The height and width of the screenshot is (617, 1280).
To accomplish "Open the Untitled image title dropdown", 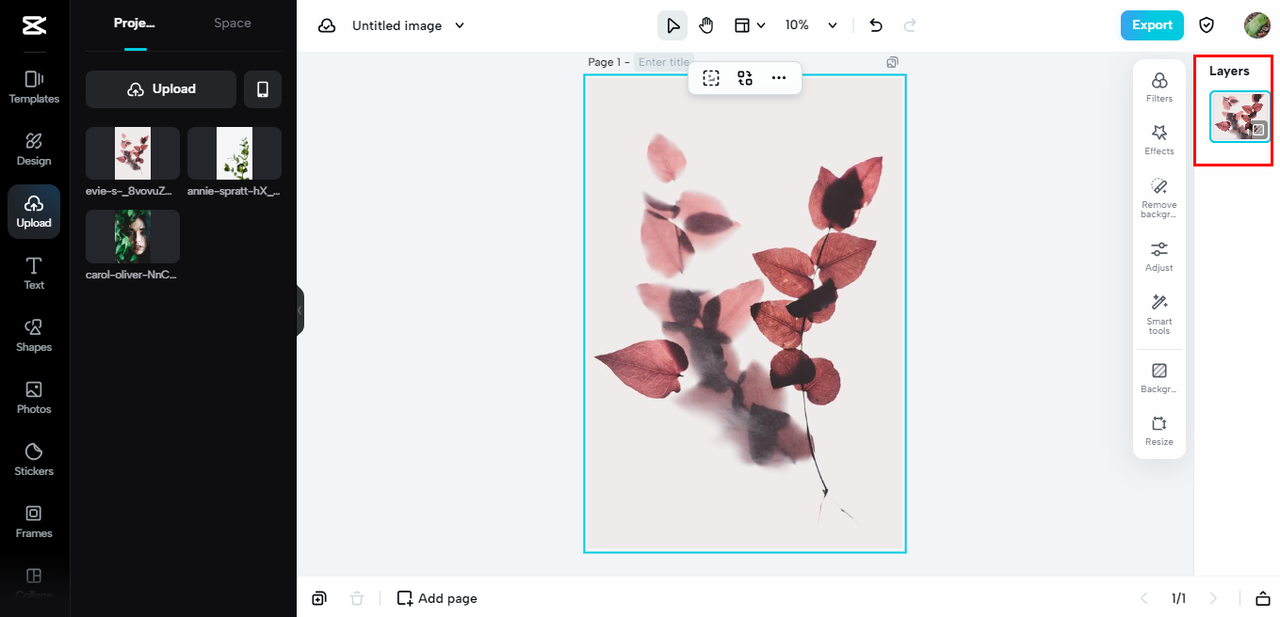I will coord(409,25).
